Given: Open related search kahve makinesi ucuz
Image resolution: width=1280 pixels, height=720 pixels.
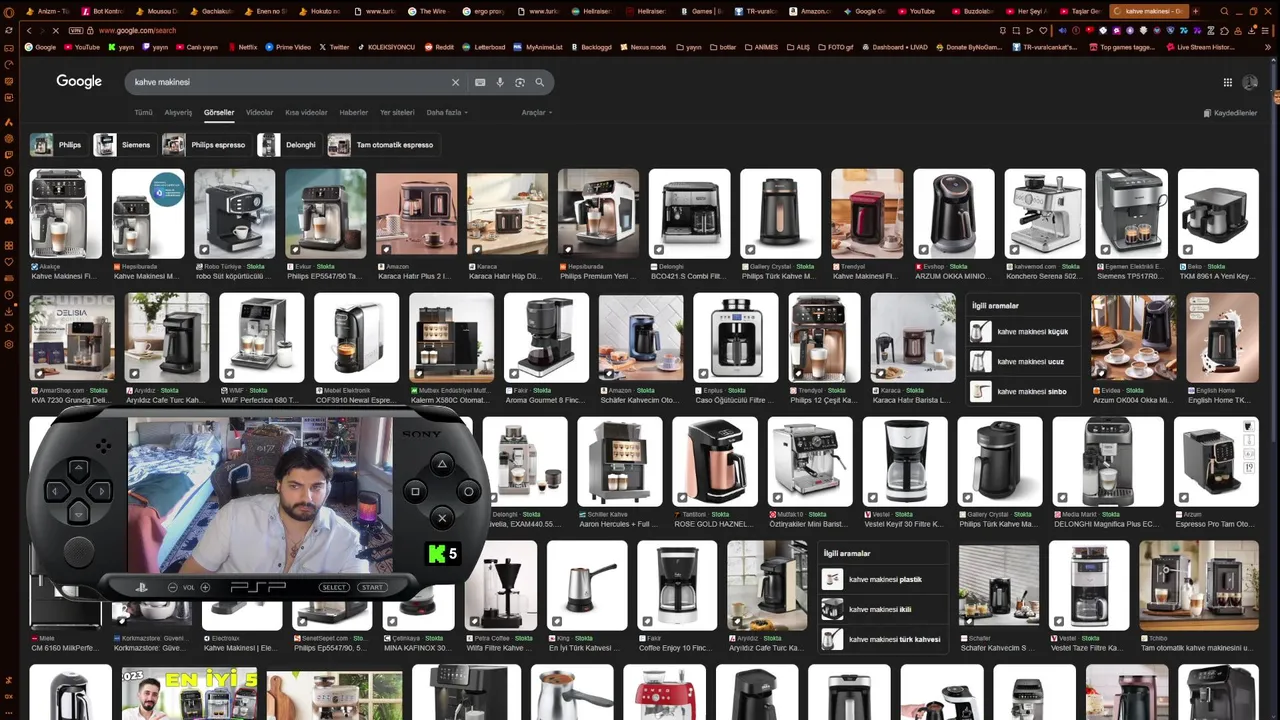Looking at the screenshot, I should pos(1022,362).
